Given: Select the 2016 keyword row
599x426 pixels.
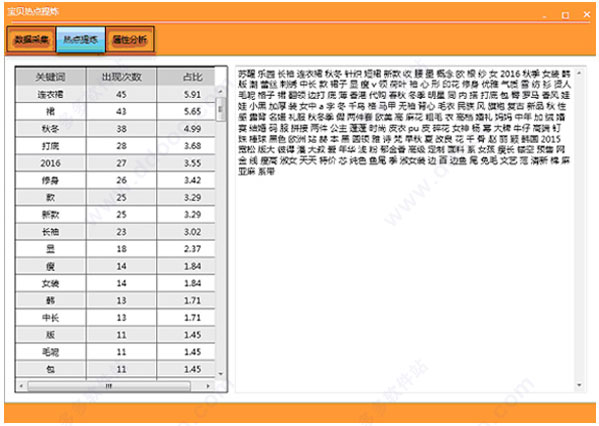Looking at the screenshot, I should pyautogui.click(x=115, y=163).
